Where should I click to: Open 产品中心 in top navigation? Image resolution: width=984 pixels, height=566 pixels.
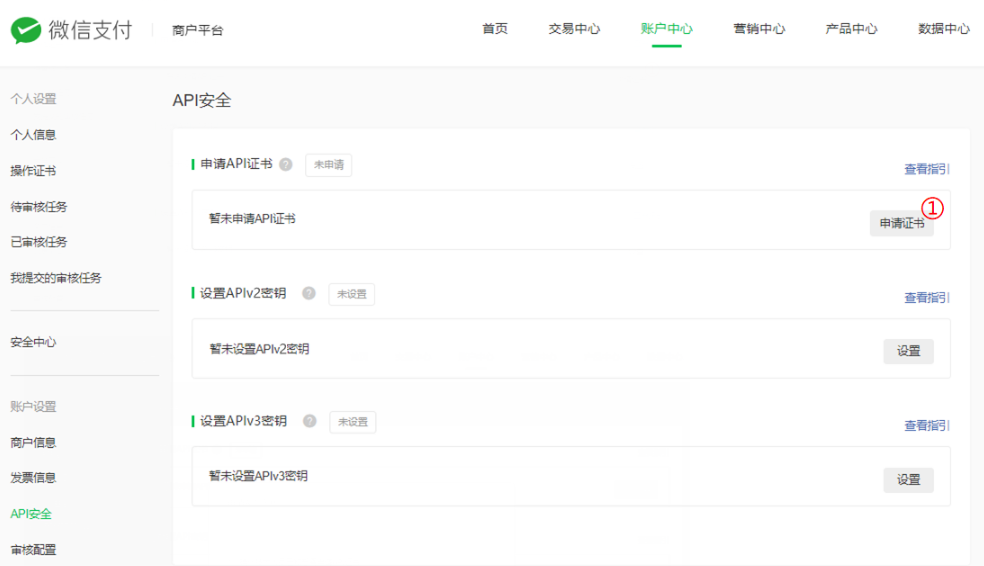coord(851,29)
